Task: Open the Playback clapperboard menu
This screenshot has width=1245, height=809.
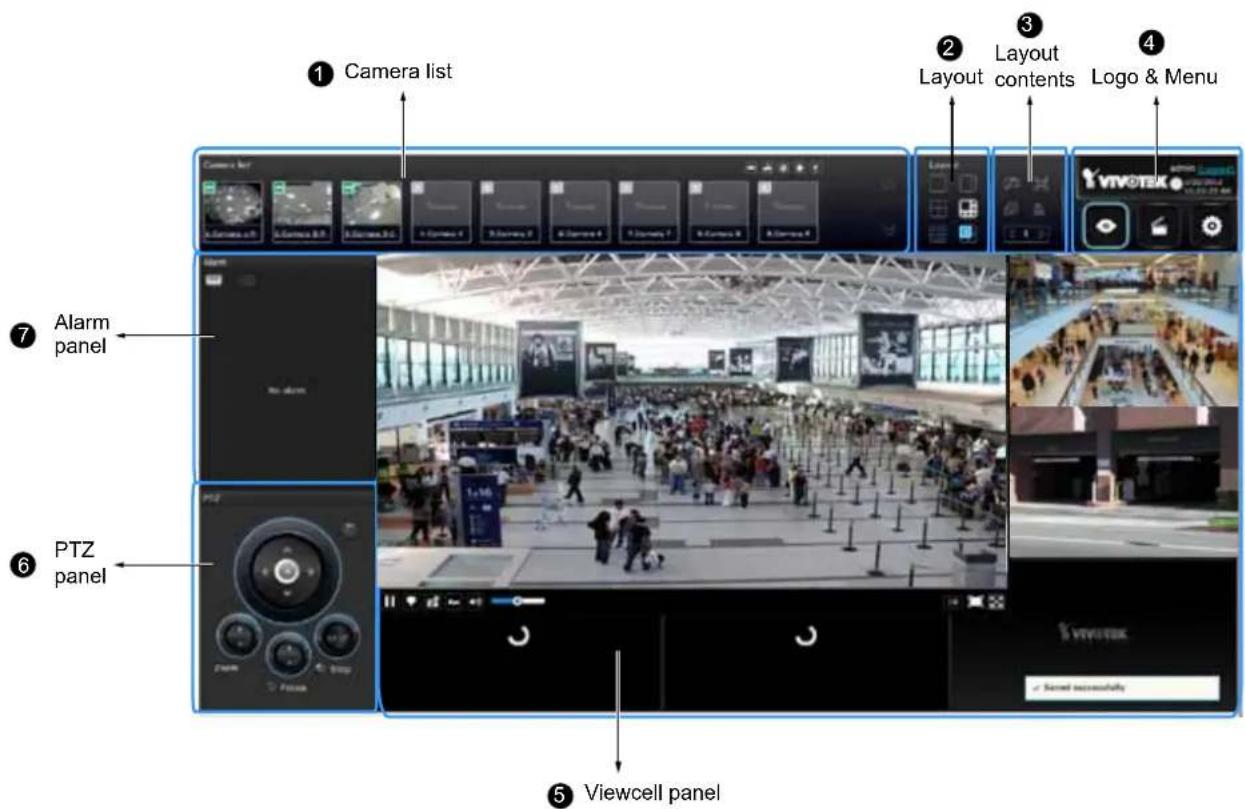Action: 1160,227
